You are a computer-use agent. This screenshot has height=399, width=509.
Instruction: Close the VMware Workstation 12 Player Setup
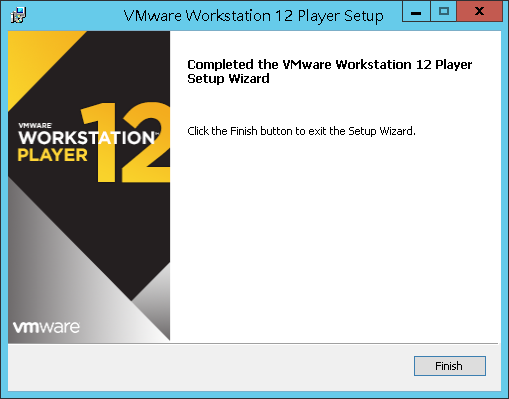click(480, 12)
